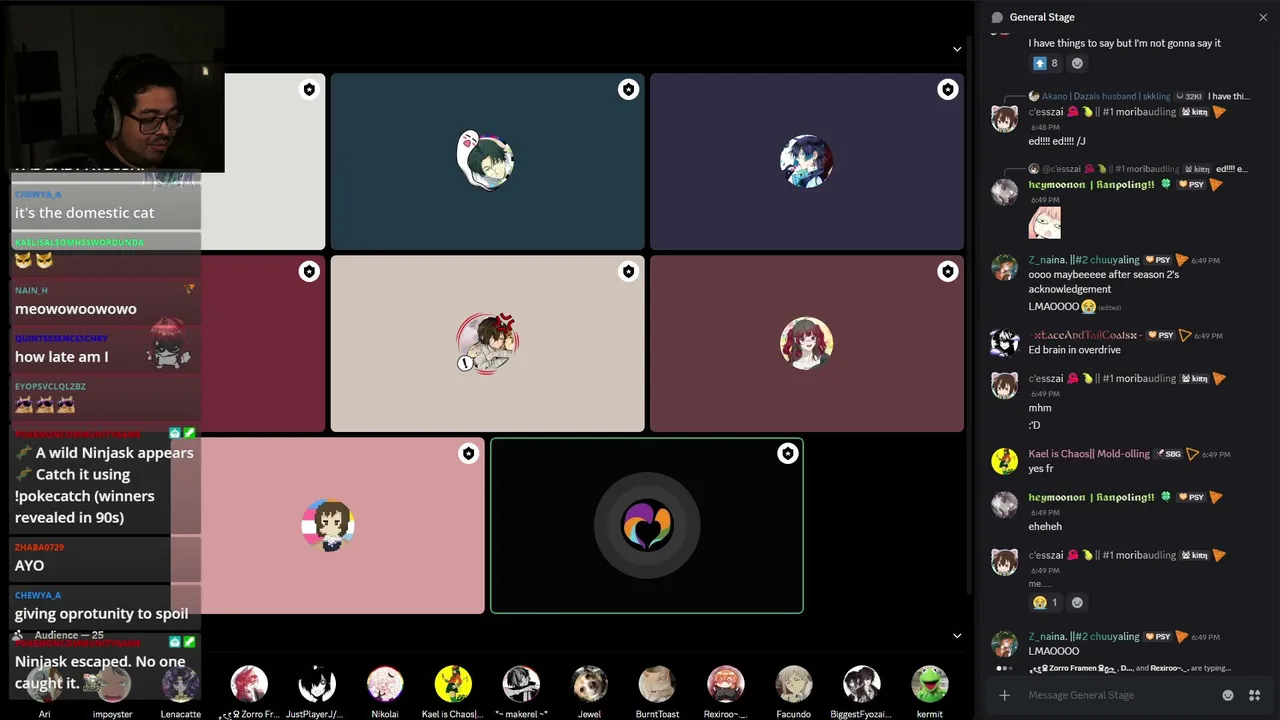Click the moderator badge on the navy speaker tile
The width and height of the screenshot is (1280, 720).
[x=947, y=90]
